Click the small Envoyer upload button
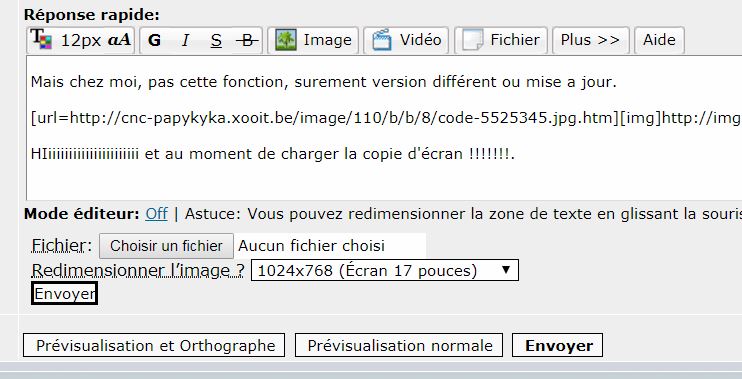This screenshot has width=742, height=379. click(x=64, y=293)
